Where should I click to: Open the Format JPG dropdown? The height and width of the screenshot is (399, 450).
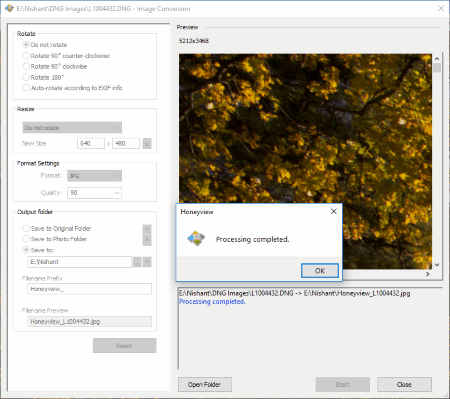pos(94,176)
